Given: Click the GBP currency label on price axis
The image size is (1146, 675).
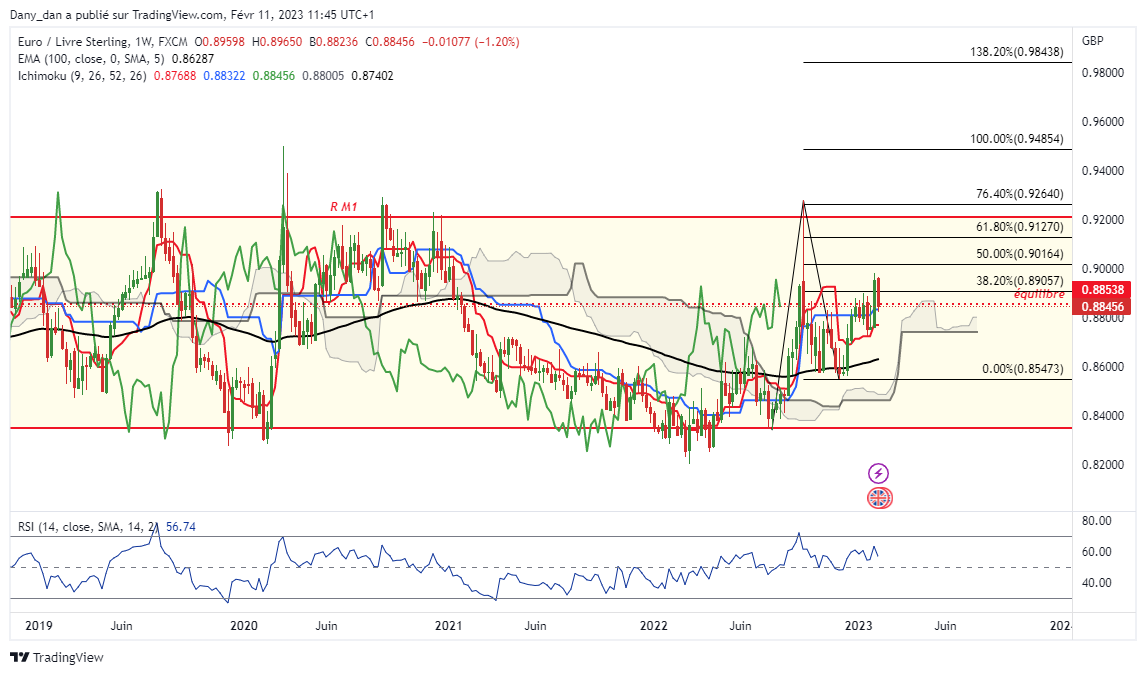Looking at the screenshot, I should 1092,41.
